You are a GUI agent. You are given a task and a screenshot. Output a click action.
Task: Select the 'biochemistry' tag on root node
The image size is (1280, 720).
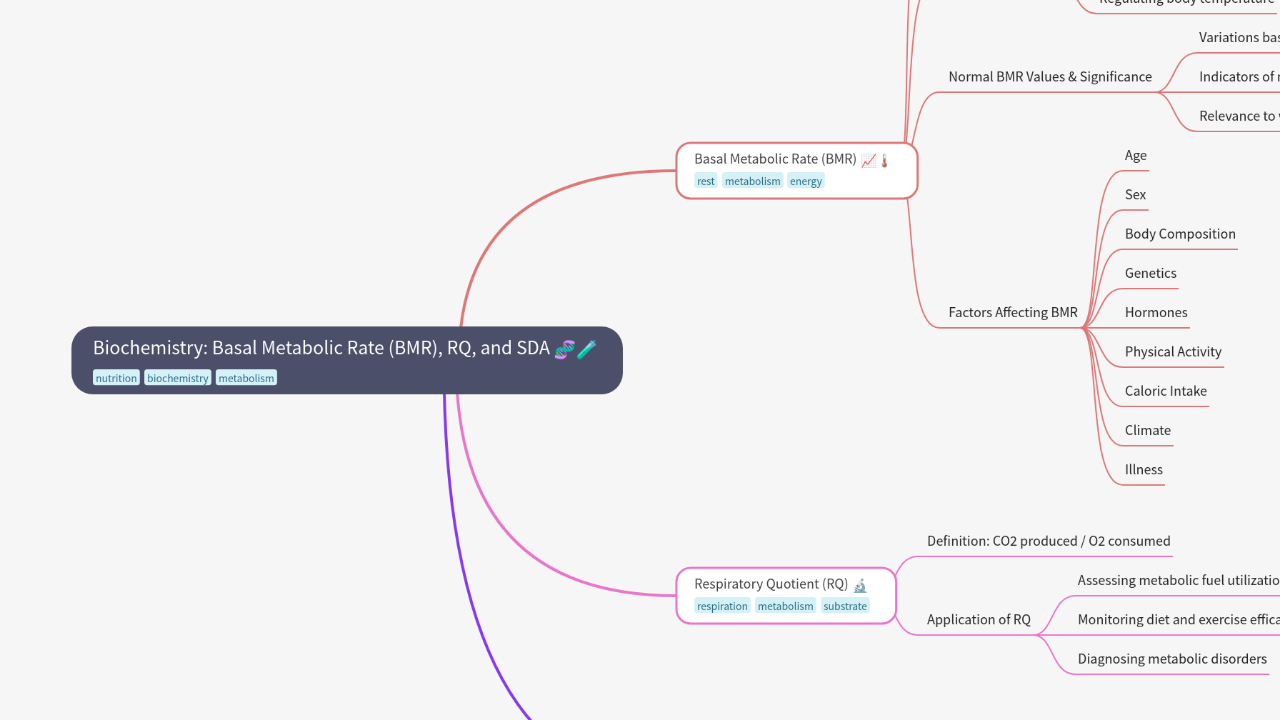tap(178, 378)
